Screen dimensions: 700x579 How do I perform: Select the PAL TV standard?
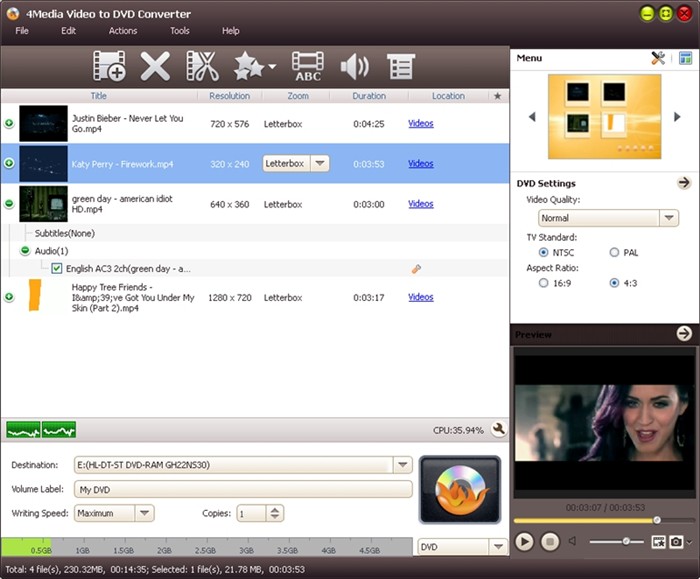pos(615,253)
